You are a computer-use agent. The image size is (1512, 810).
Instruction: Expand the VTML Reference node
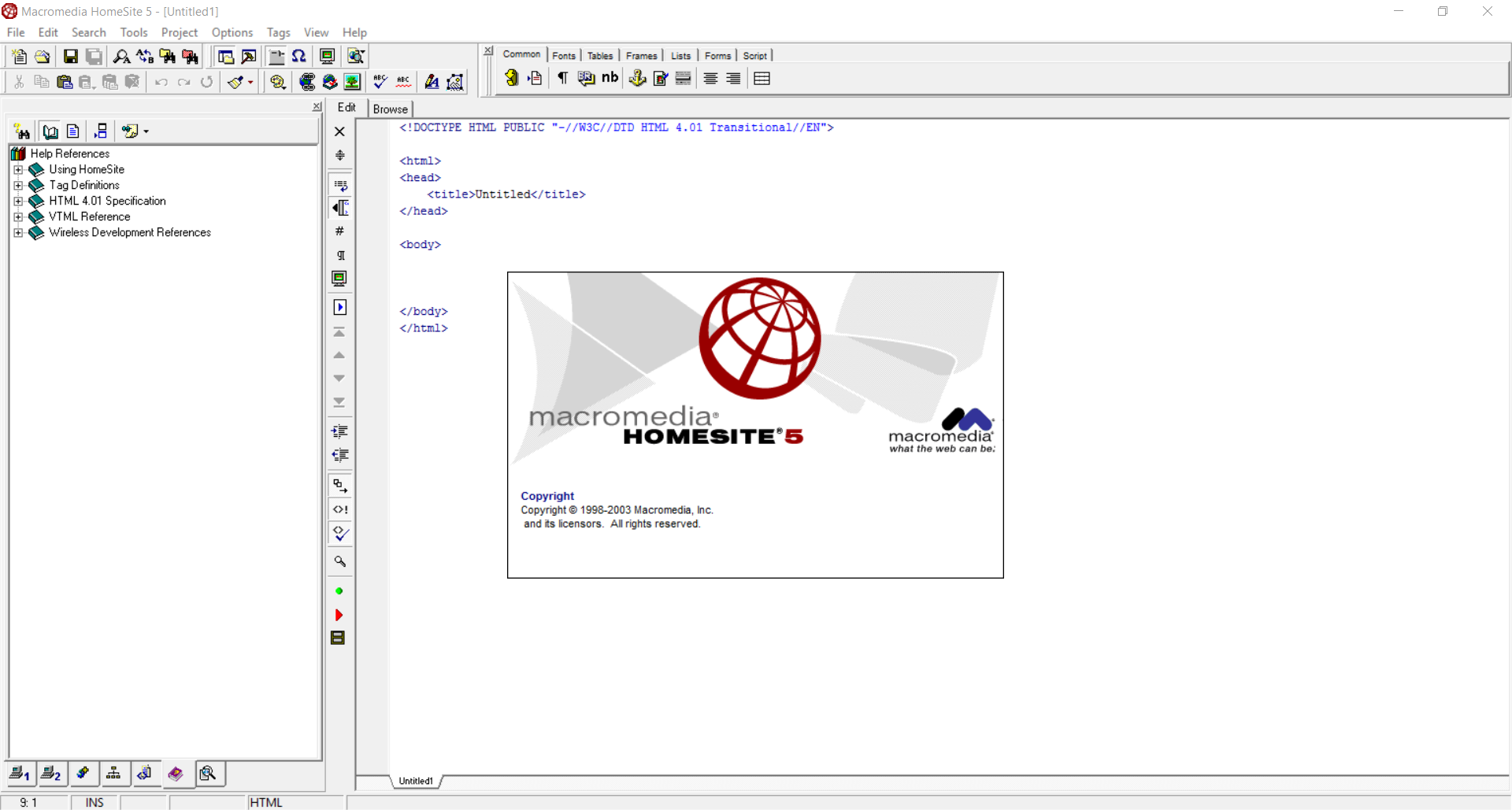(x=18, y=216)
